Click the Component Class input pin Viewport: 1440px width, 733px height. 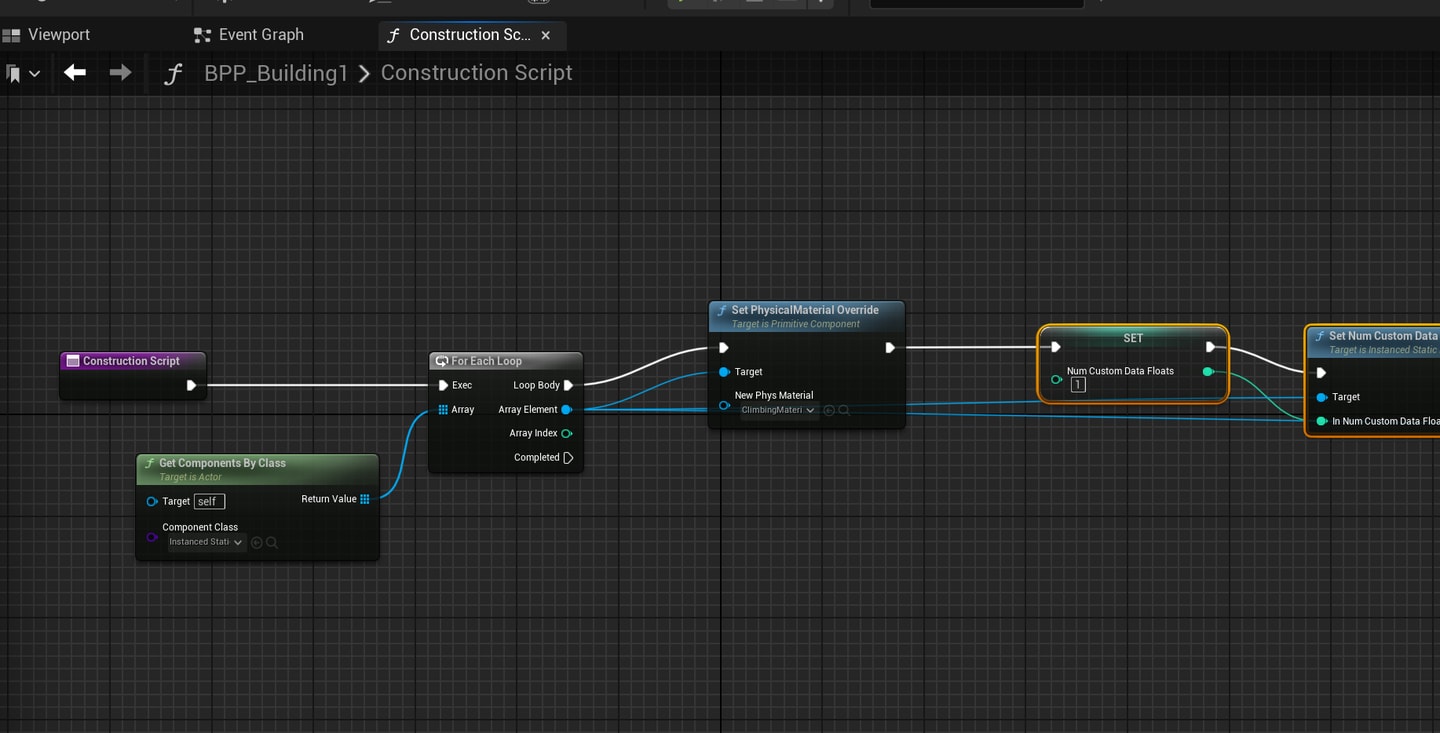tap(152, 537)
